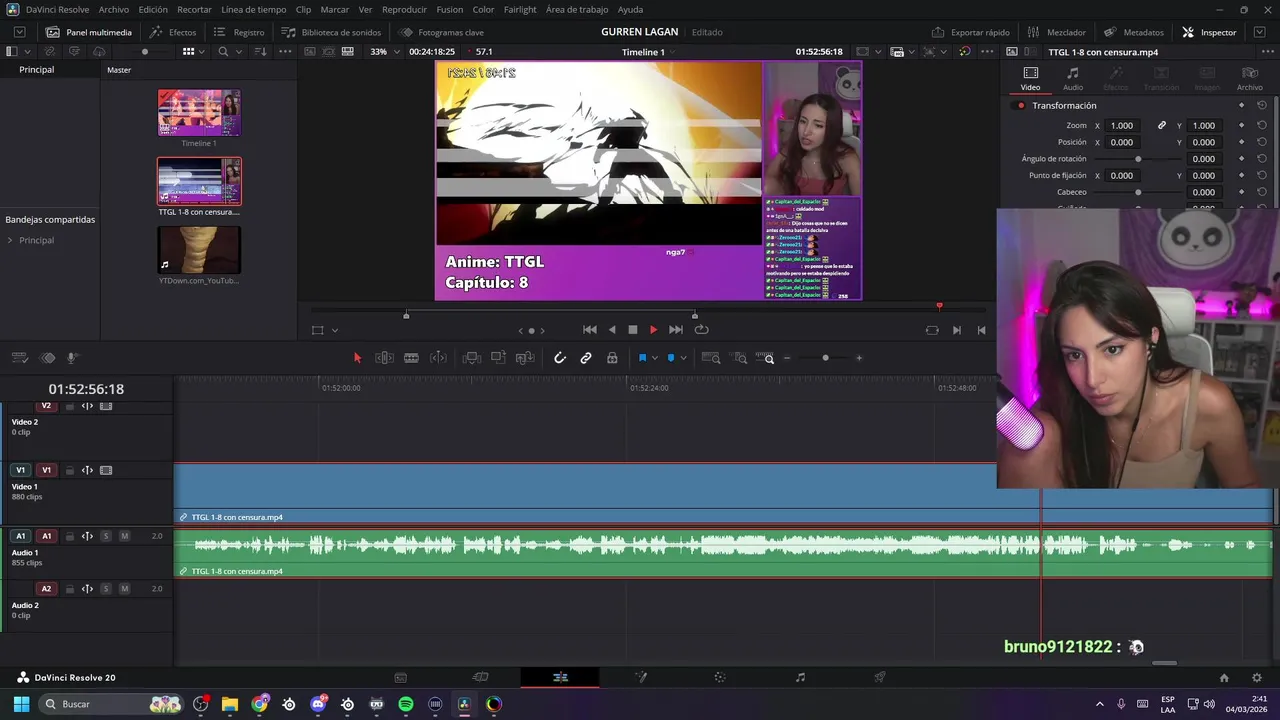Adjust the timeline zoom slider
Viewport: 1280px width, 720px height.
[825, 358]
